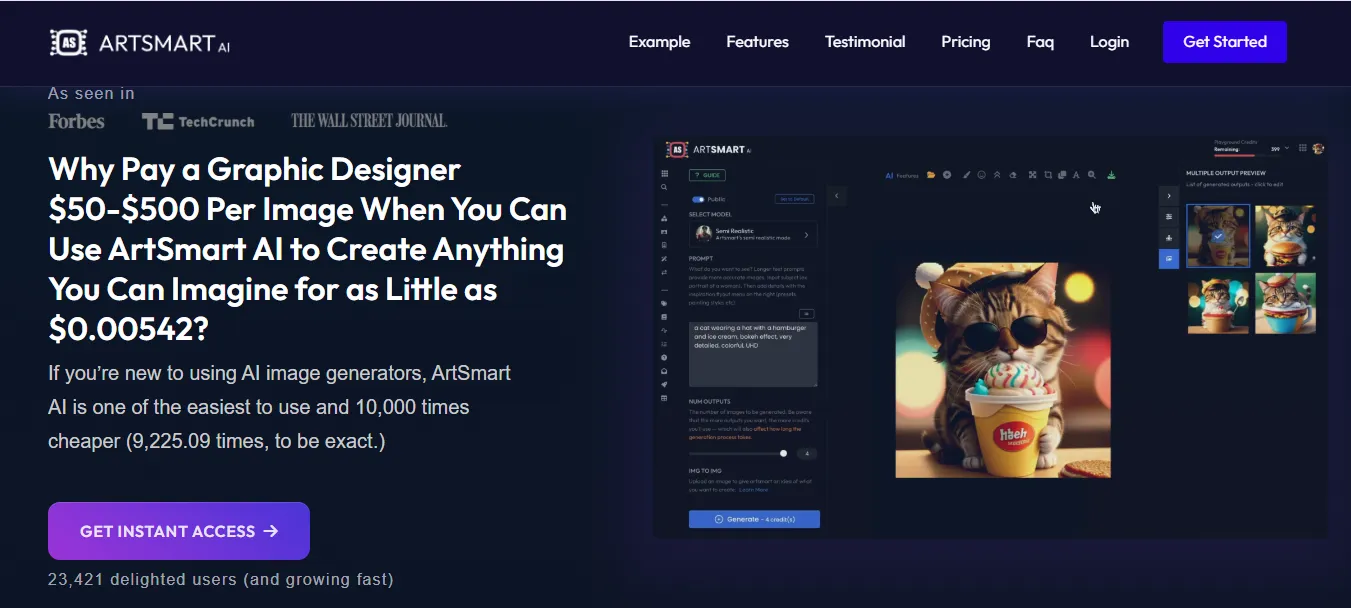Select the cat in blue cup thumbnail

pos(1285,303)
